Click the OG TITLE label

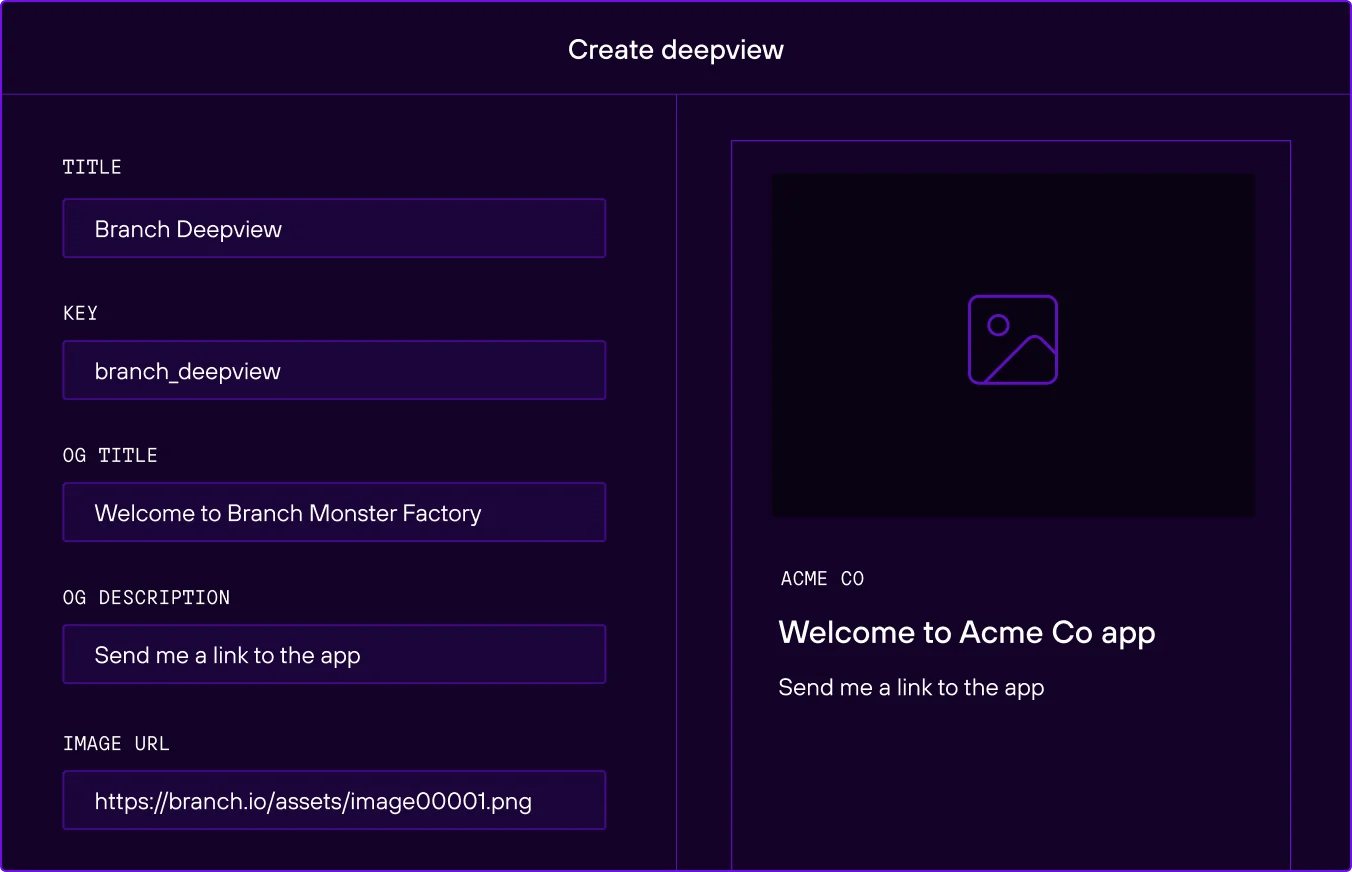tap(110, 455)
